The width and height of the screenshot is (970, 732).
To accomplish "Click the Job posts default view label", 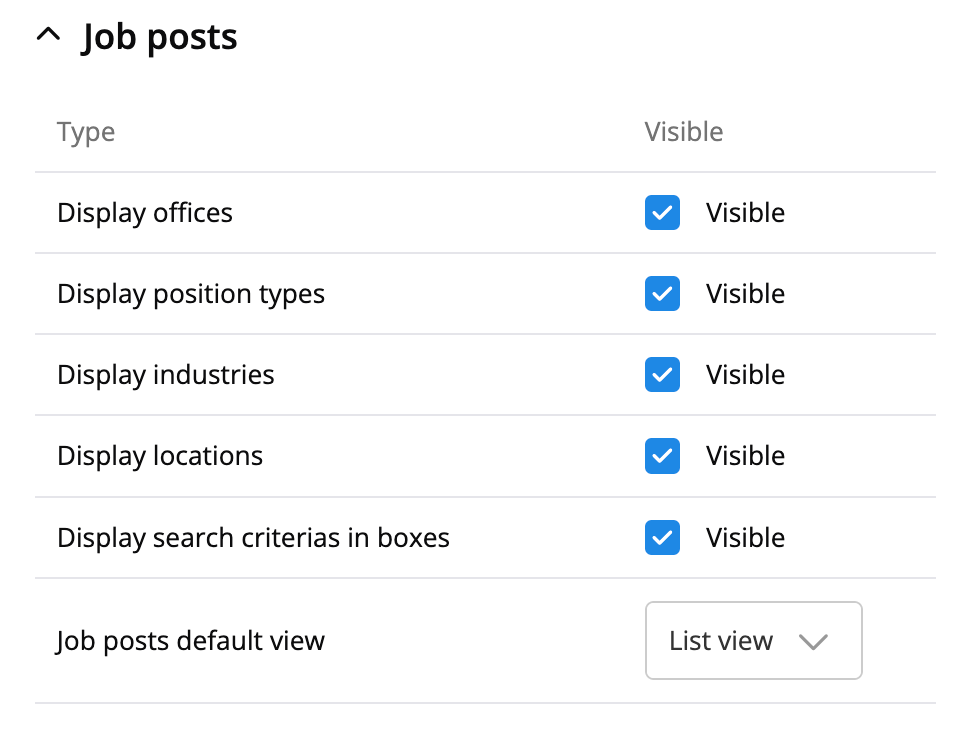I will 191,641.
